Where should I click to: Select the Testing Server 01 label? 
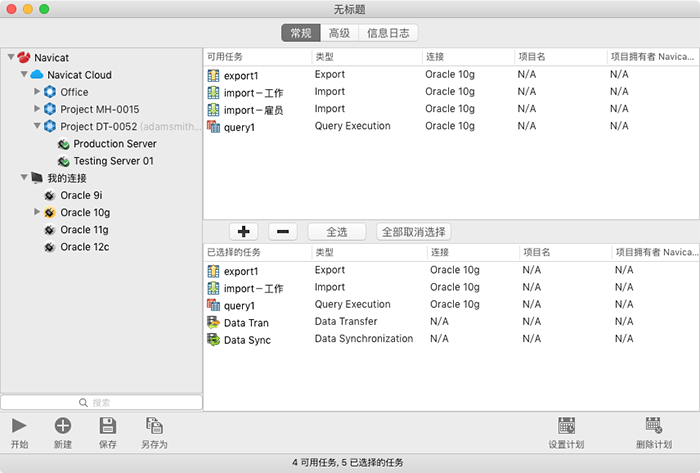113,161
